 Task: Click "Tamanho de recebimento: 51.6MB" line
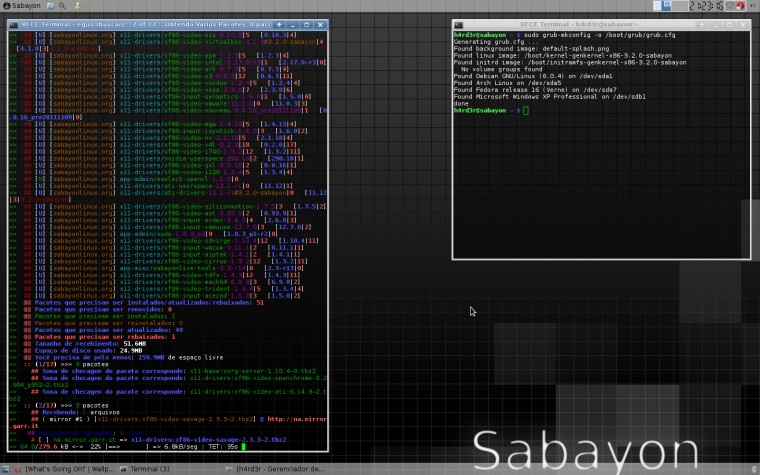(x=90, y=344)
